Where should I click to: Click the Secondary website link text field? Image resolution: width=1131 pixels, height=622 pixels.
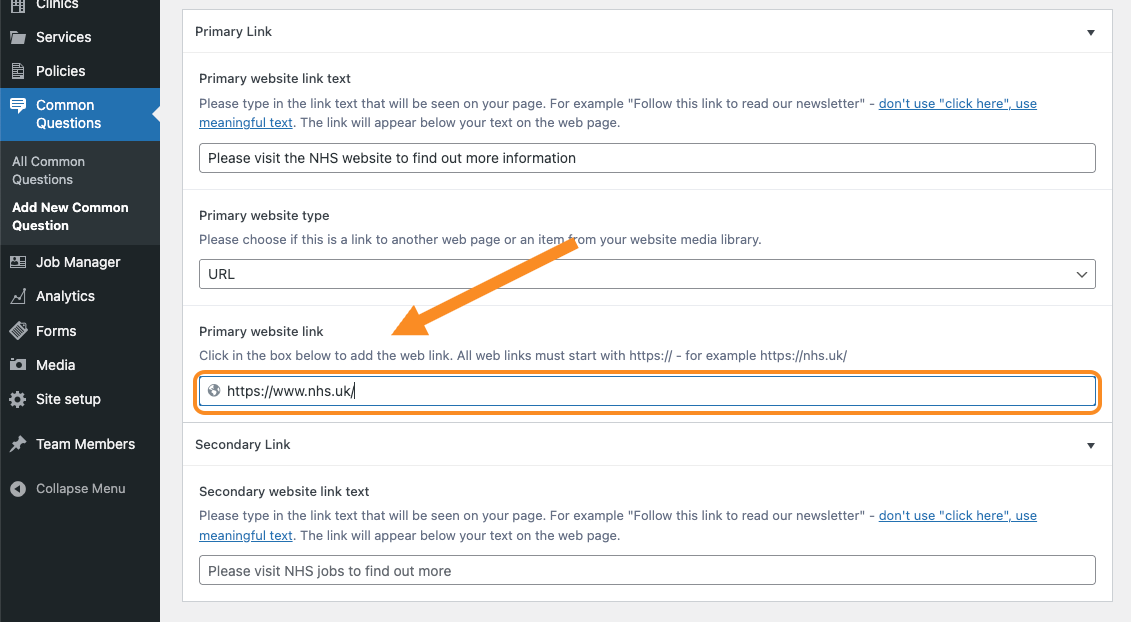click(647, 570)
